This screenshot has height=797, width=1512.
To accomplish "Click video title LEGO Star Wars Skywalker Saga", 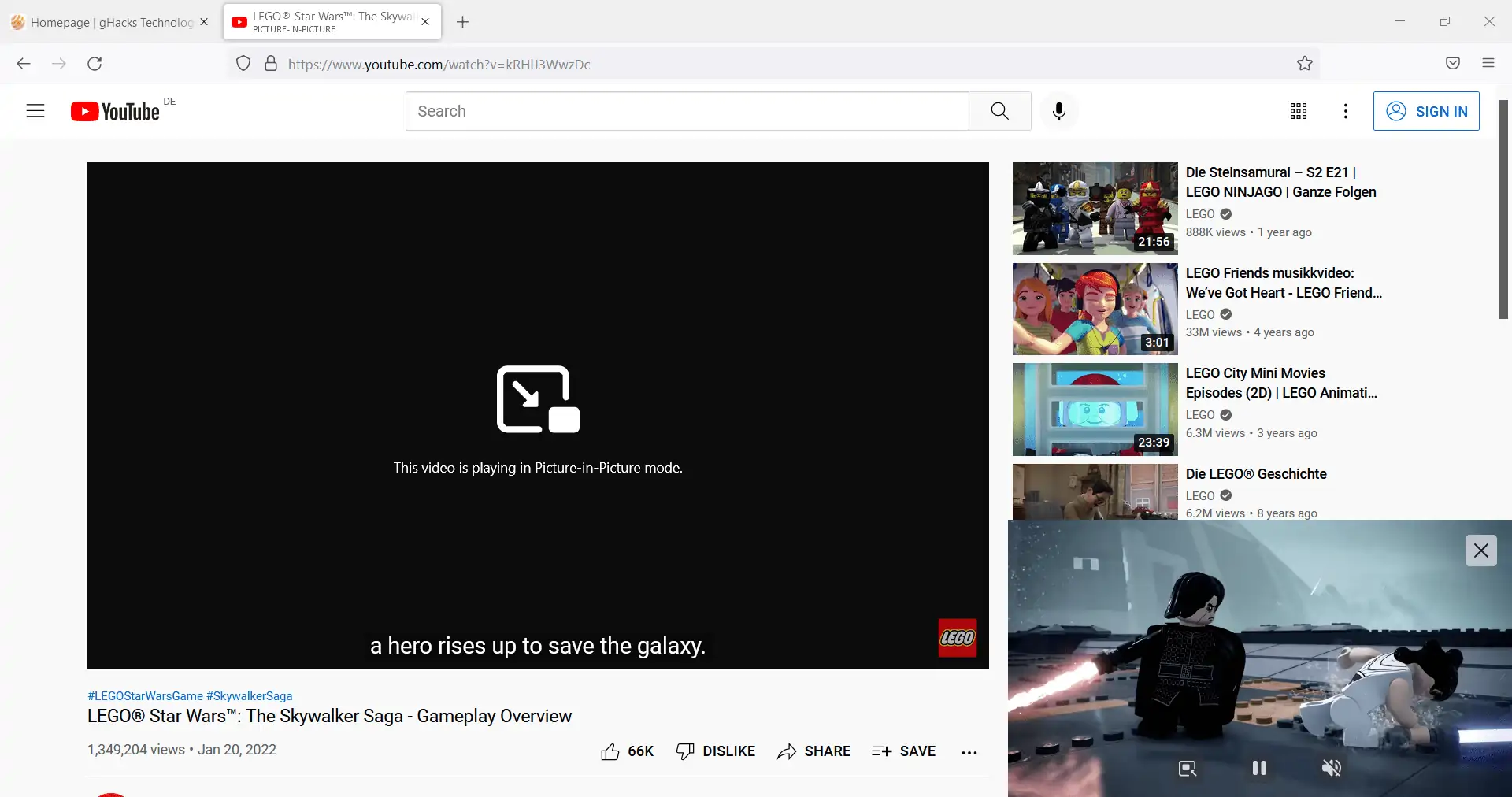I will tap(329, 716).
